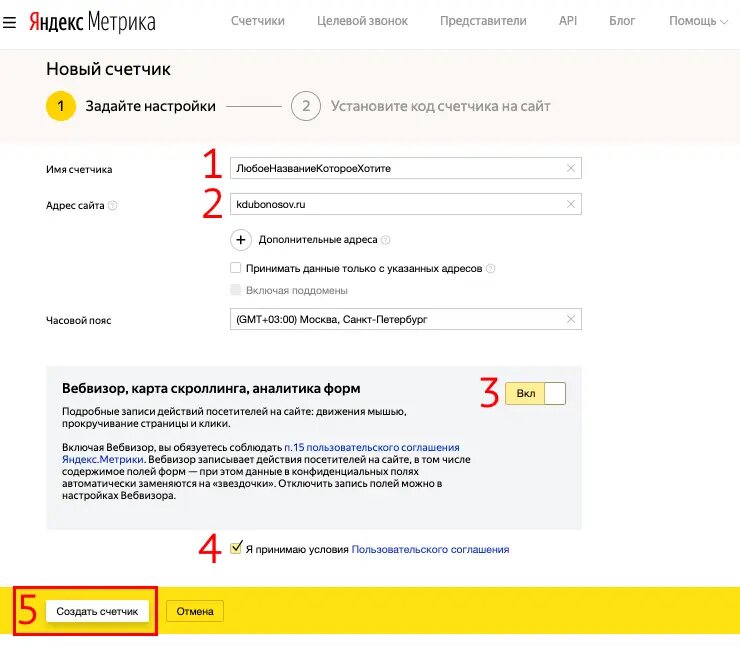The height and width of the screenshot is (646, 740).
Task: Open the Счетчики menu item
Action: click(x=257, y=21)
